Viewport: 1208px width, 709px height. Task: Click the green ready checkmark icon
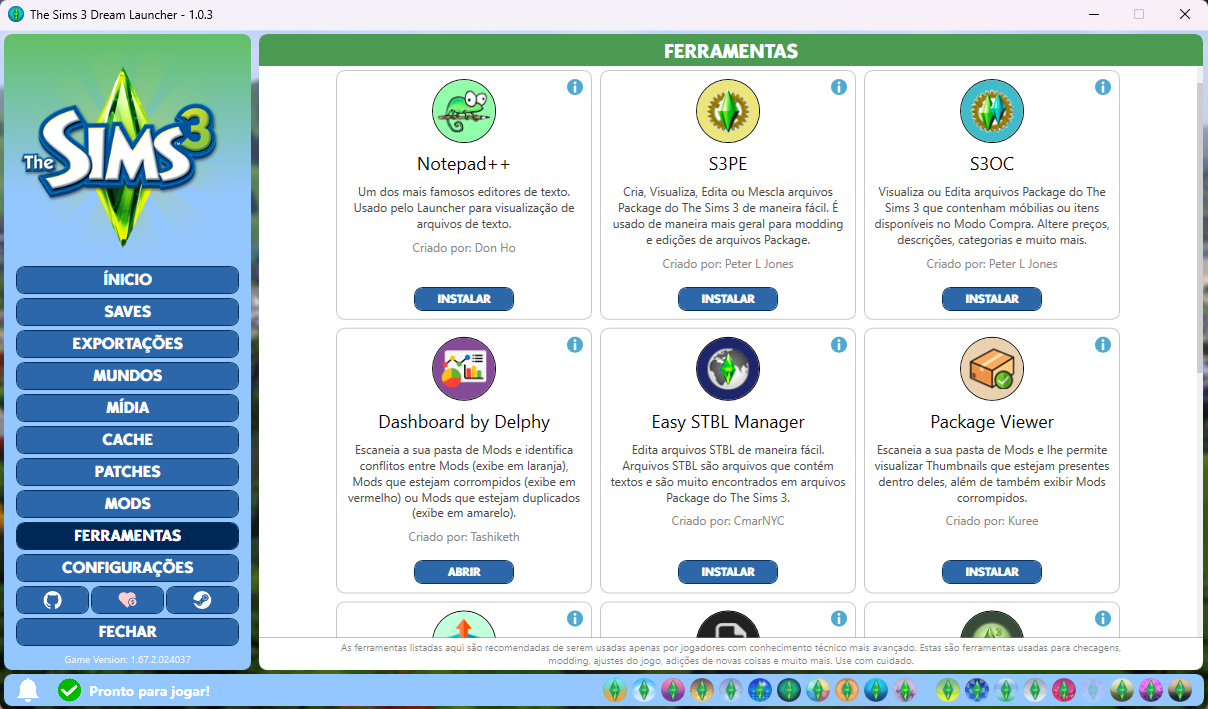point(69,690)
